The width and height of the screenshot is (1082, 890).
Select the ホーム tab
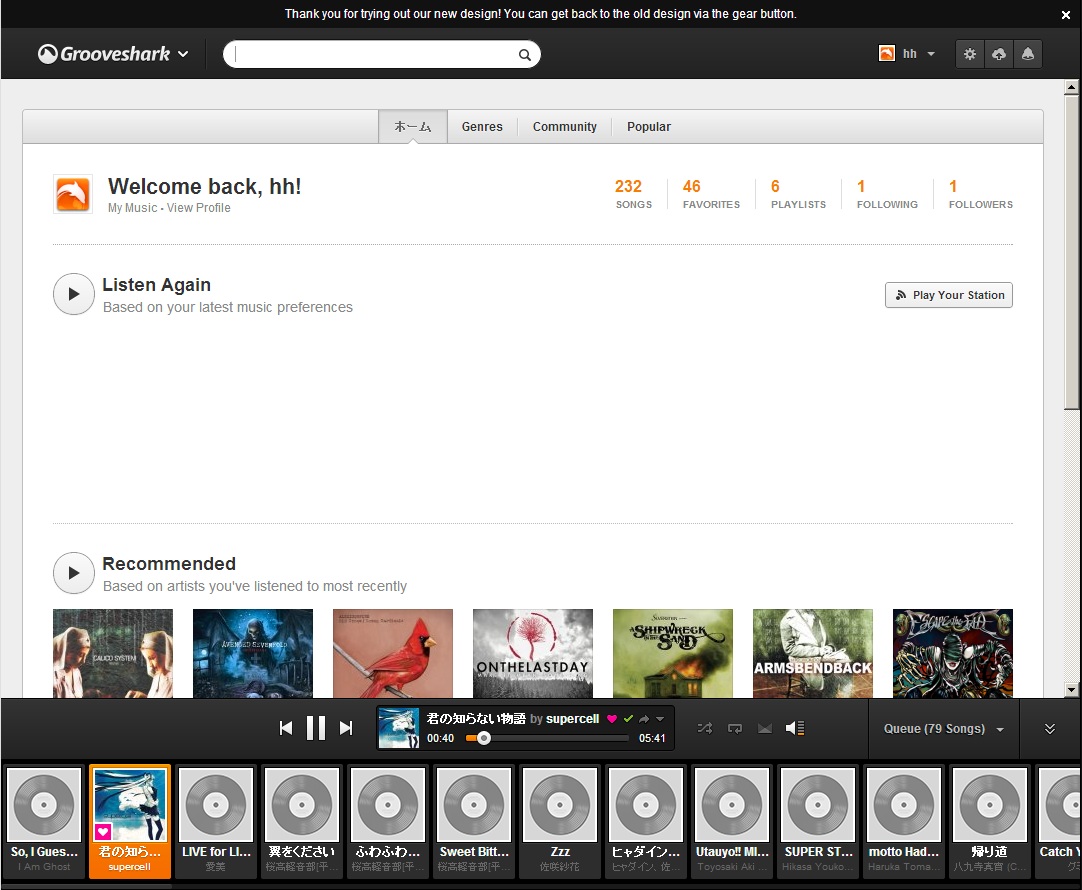click(413, 126)
